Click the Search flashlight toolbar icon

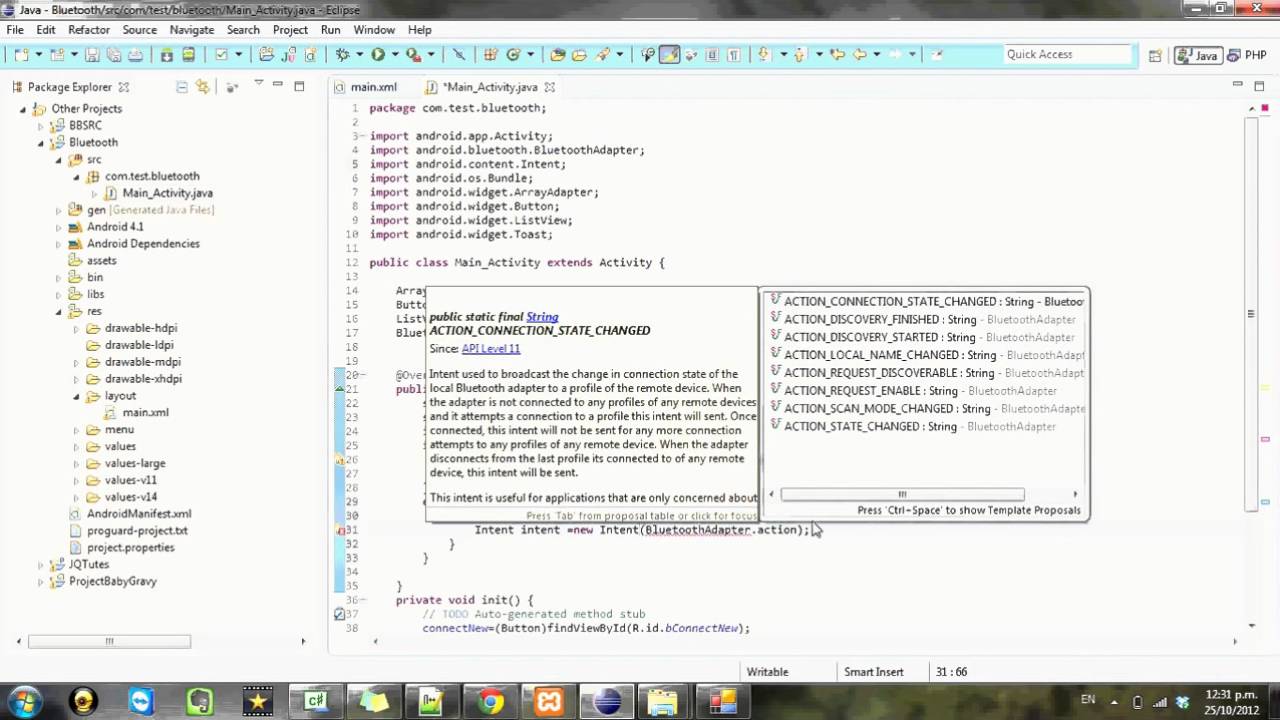603,55
